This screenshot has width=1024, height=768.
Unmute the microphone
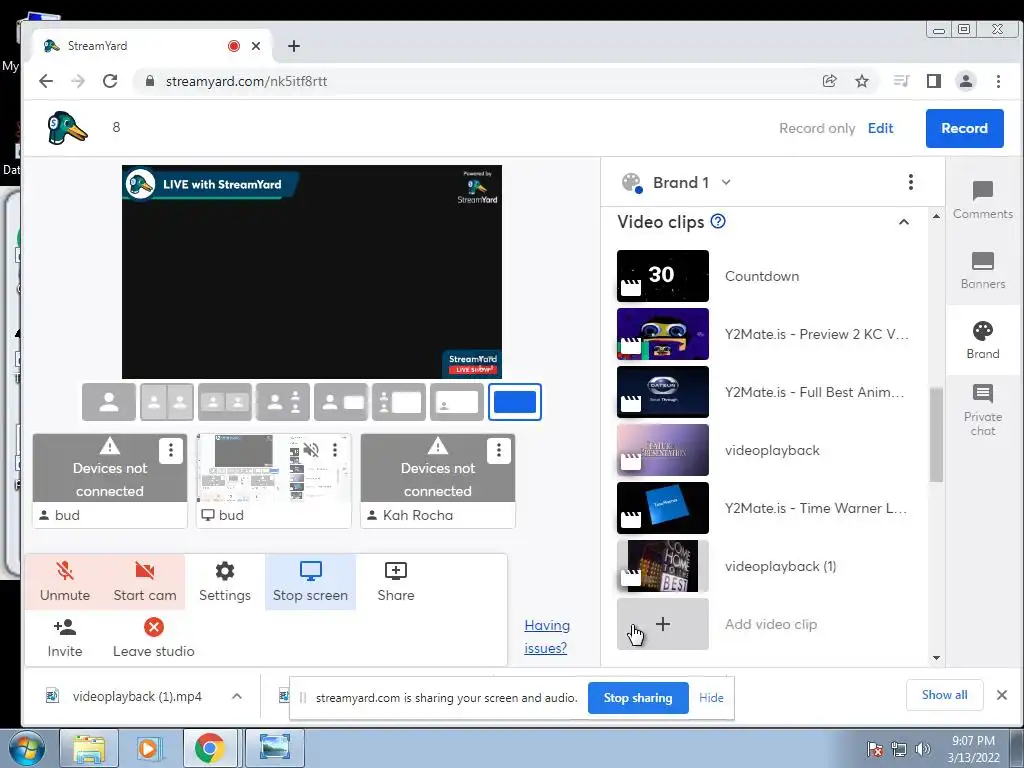click(65, 582)
